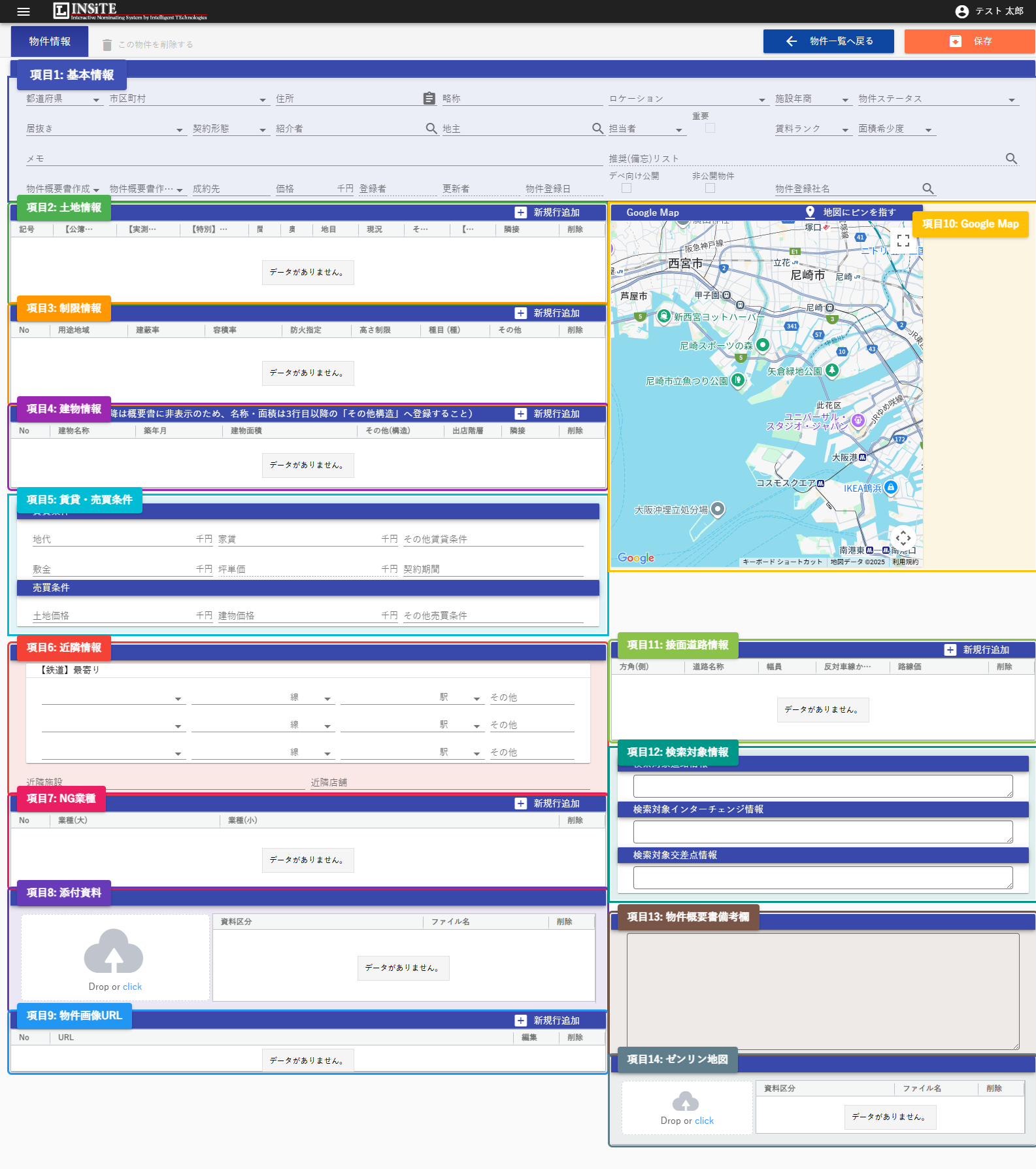Go back via 物件一覧へ戻る button
This screenshot has height=1169, width=1036.
coord(828,41)
